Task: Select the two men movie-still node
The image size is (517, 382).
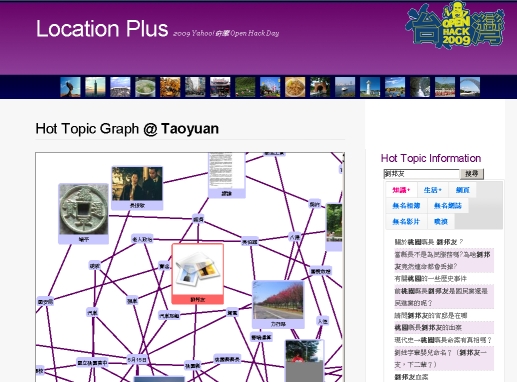Action: tap(137, 188)
